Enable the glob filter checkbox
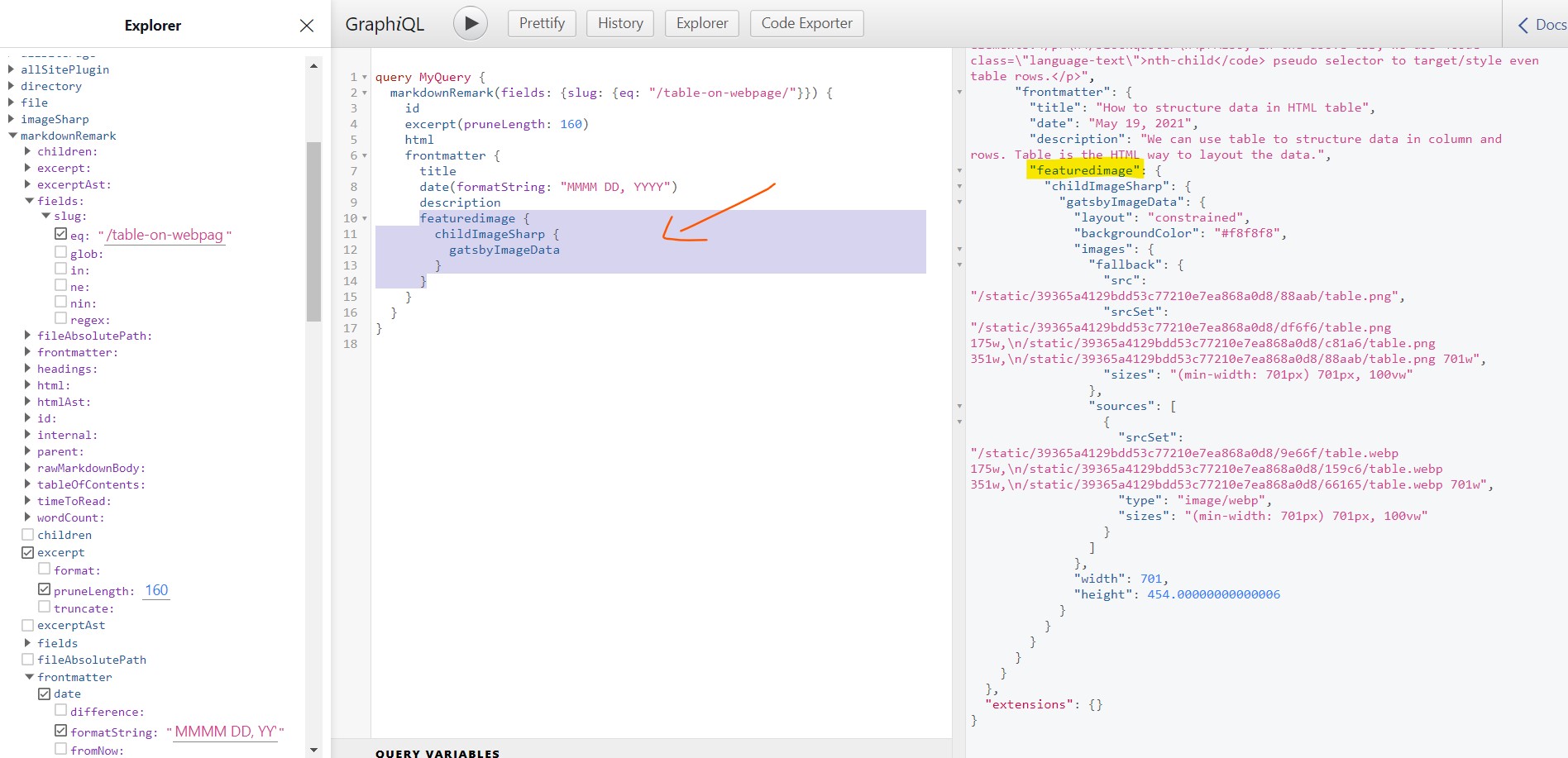Screen dimensions: 1568x758 pyautogui.click(x=60, y=252)
